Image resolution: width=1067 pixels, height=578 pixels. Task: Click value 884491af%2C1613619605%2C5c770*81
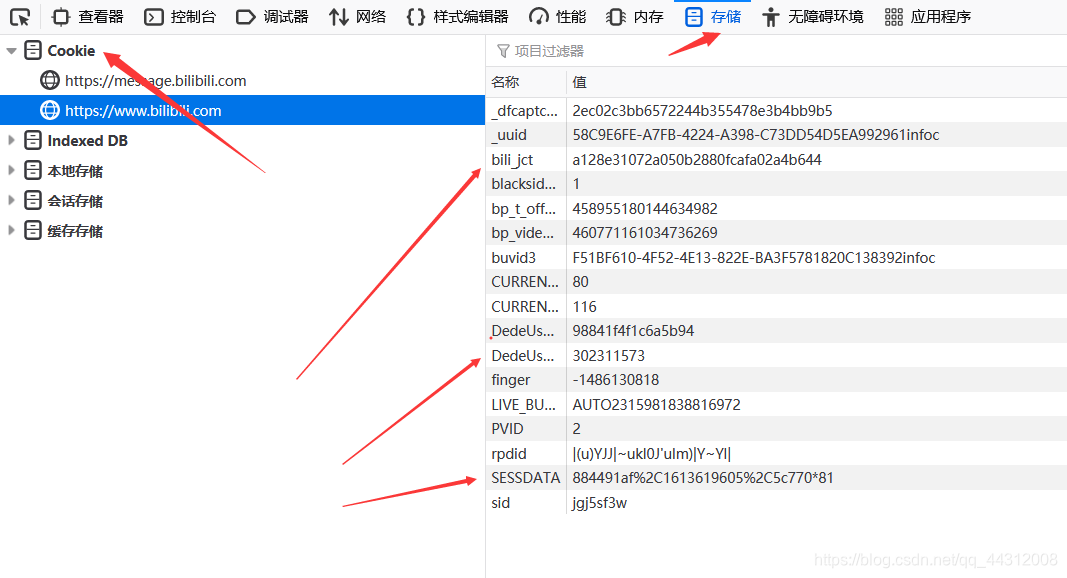click(703, 478)
